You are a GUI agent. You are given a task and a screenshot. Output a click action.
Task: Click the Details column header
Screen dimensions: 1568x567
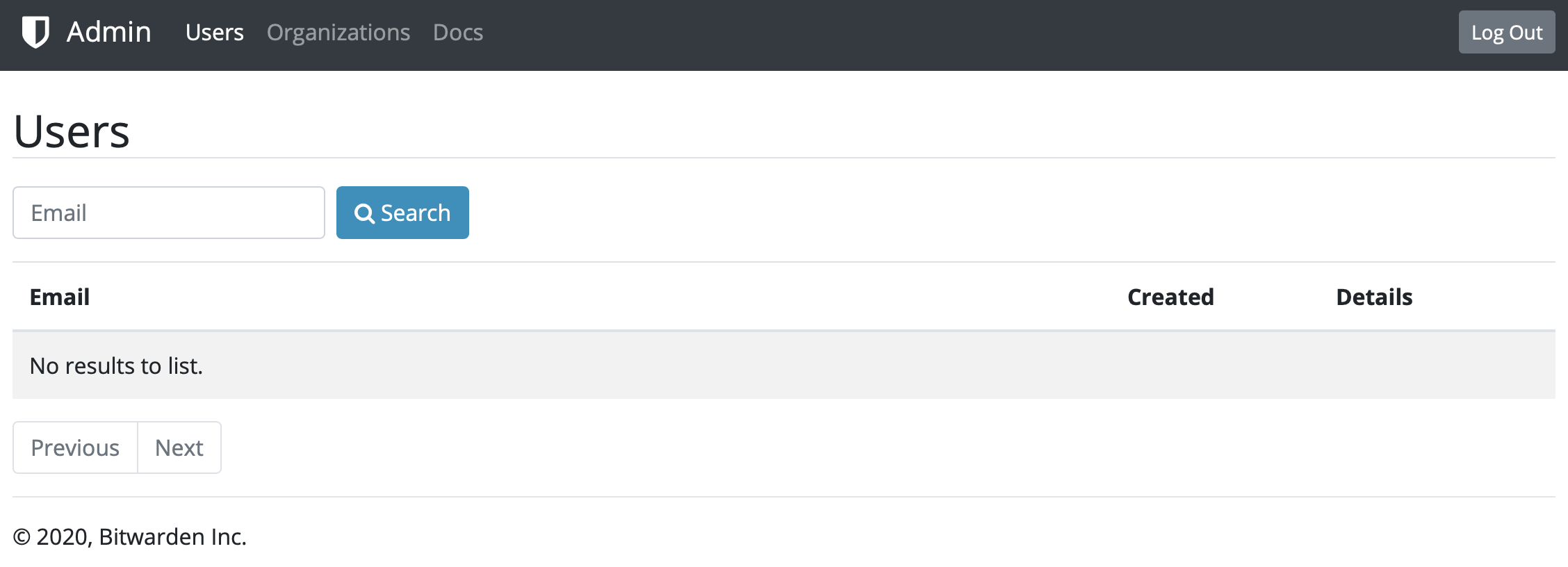(1373, 297)
